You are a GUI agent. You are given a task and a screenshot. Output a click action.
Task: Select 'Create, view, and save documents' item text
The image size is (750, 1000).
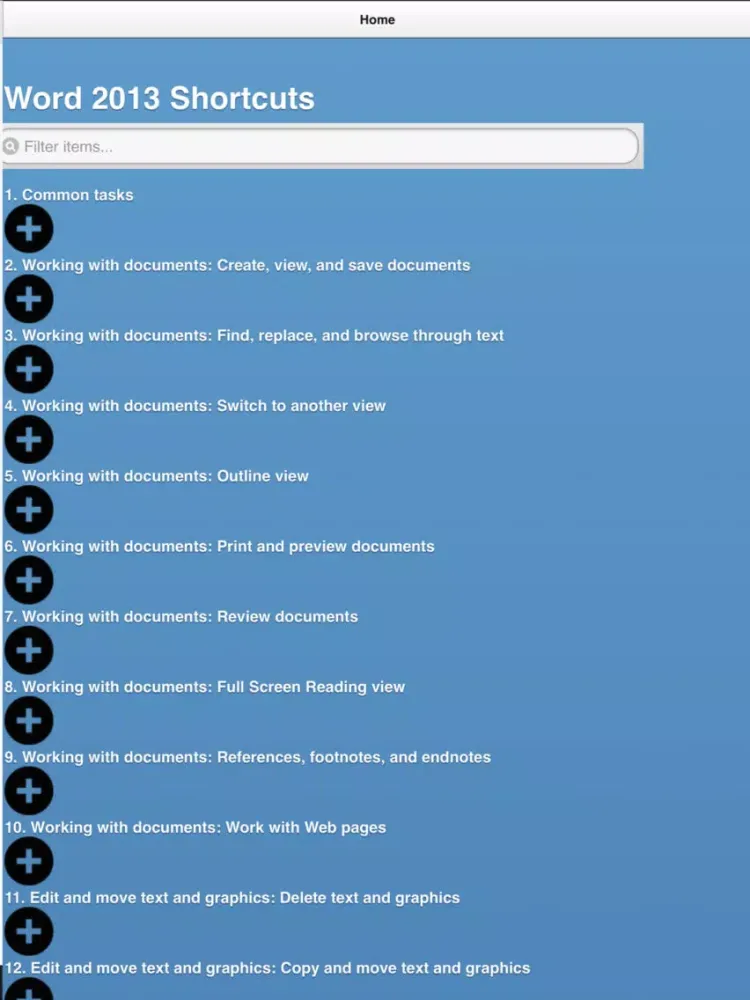pos(237,265)
